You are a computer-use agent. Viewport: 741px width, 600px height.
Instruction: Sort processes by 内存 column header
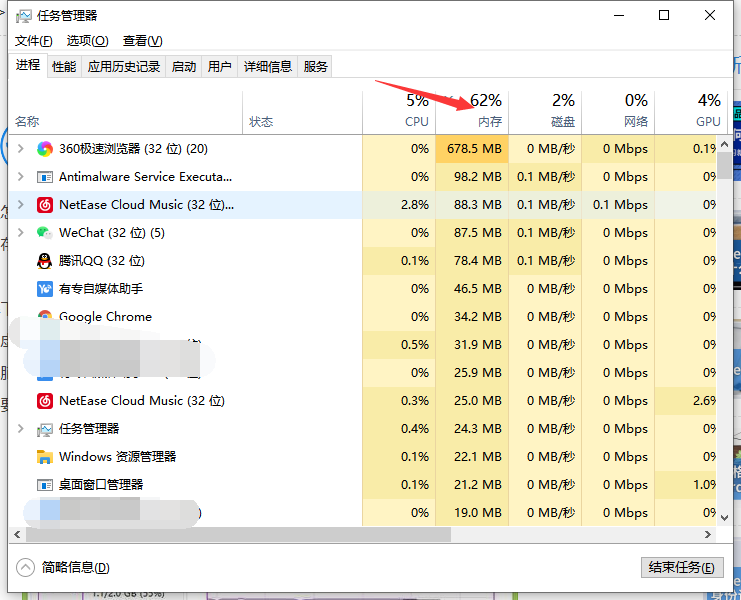click(x=472, y=111)
